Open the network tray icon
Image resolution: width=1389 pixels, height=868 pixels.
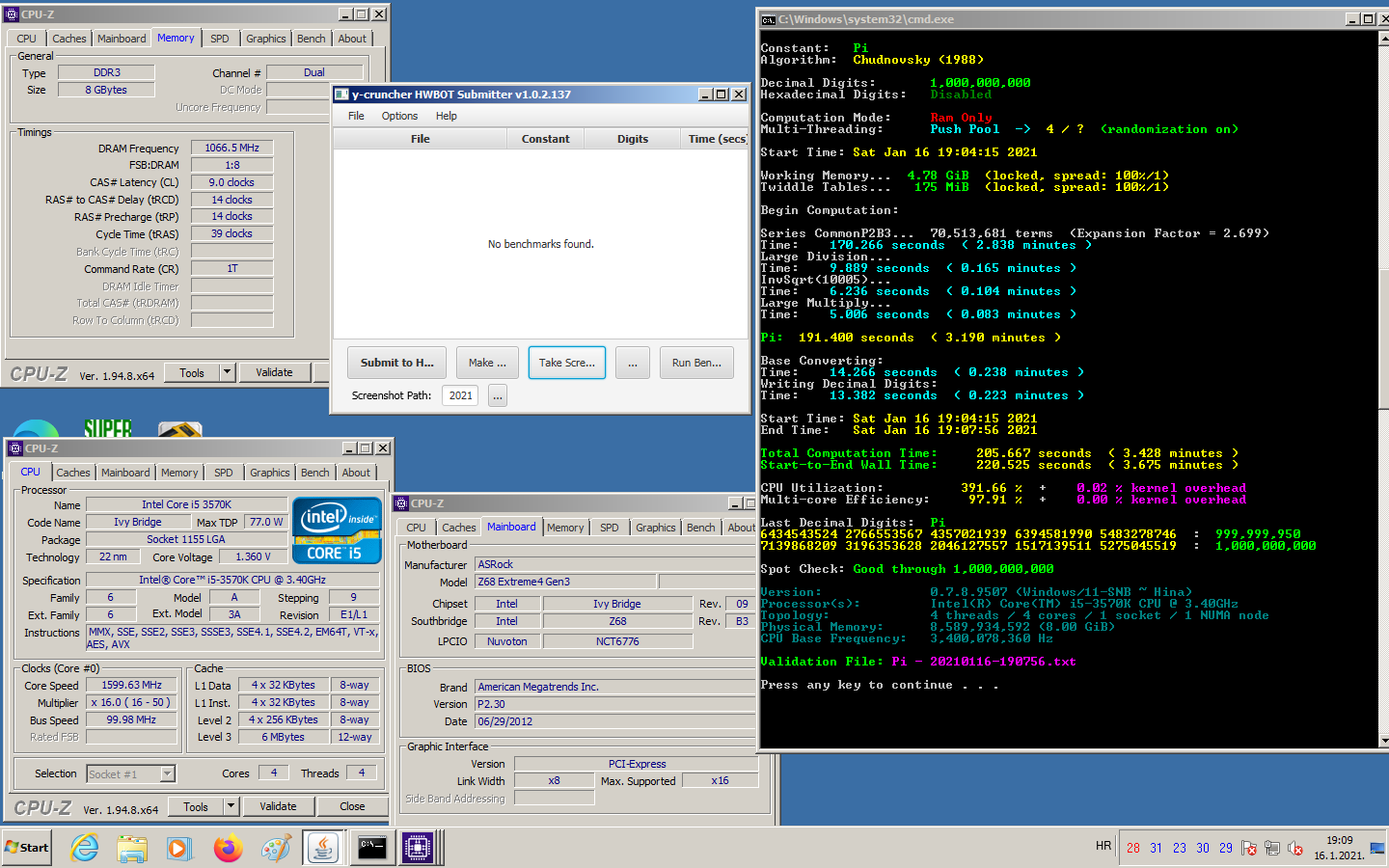coord(1272,848)
